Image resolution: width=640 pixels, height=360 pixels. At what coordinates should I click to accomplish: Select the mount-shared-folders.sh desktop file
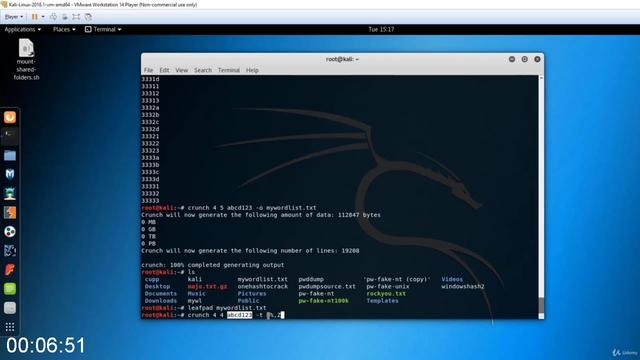(x=26, y=59)
